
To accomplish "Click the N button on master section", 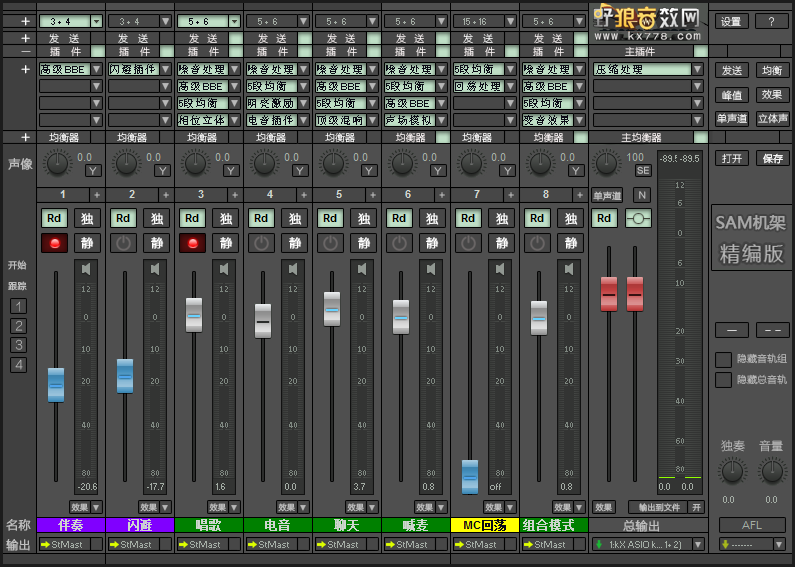I will pos(642,195).
